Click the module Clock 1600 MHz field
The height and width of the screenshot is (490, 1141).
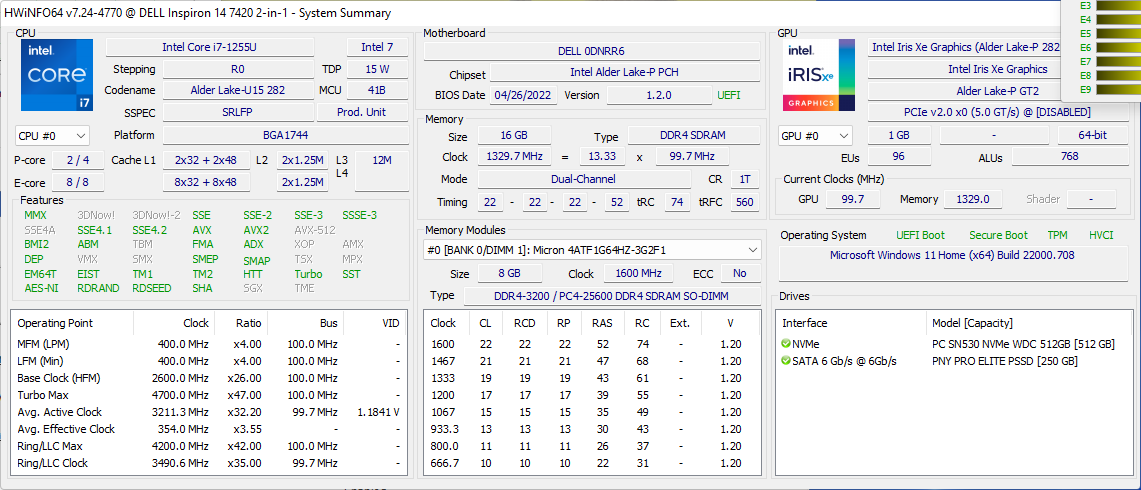point(637,274)
